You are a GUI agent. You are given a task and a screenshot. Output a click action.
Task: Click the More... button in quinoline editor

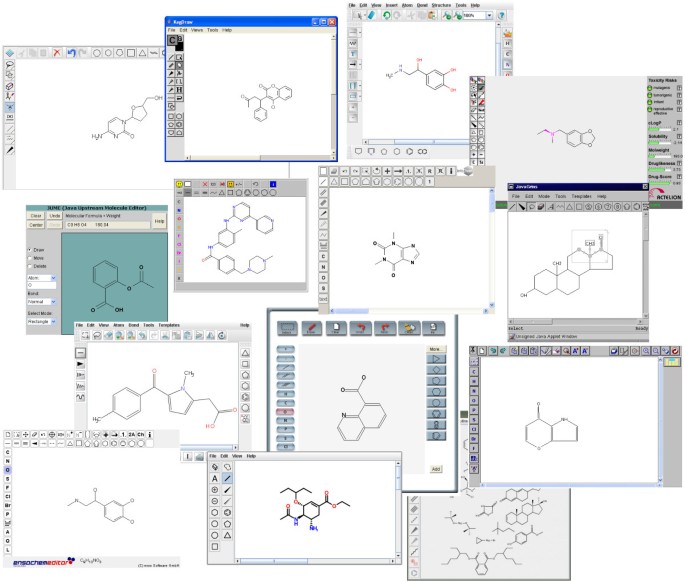click(x=435, y=349)
